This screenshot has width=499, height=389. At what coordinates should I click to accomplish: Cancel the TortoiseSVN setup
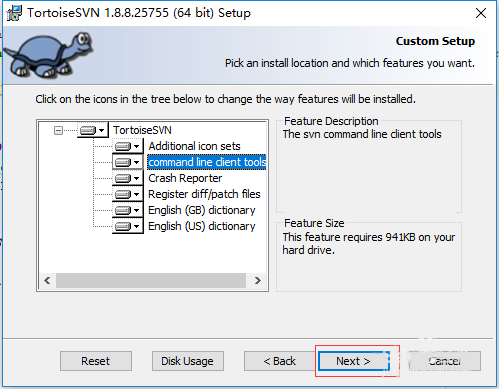pos(445,361)
